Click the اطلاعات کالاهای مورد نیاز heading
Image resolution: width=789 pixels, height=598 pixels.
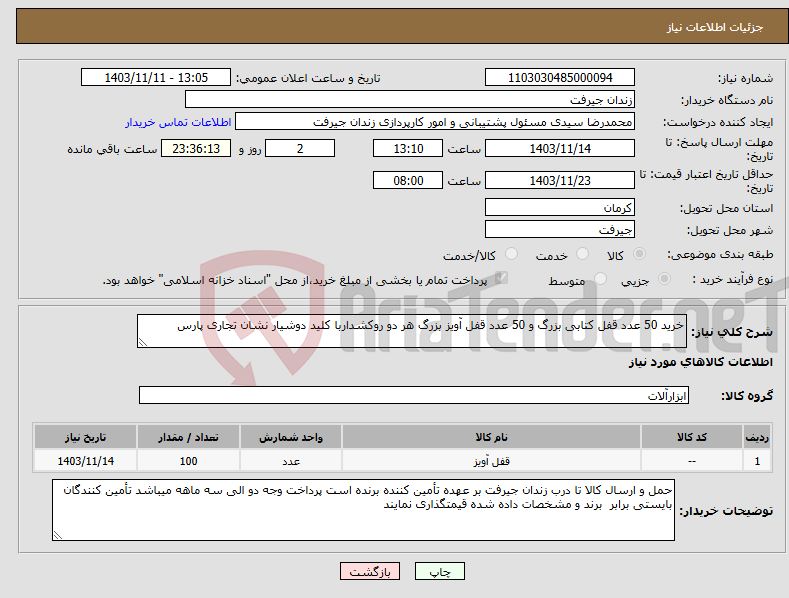[700, 362]
